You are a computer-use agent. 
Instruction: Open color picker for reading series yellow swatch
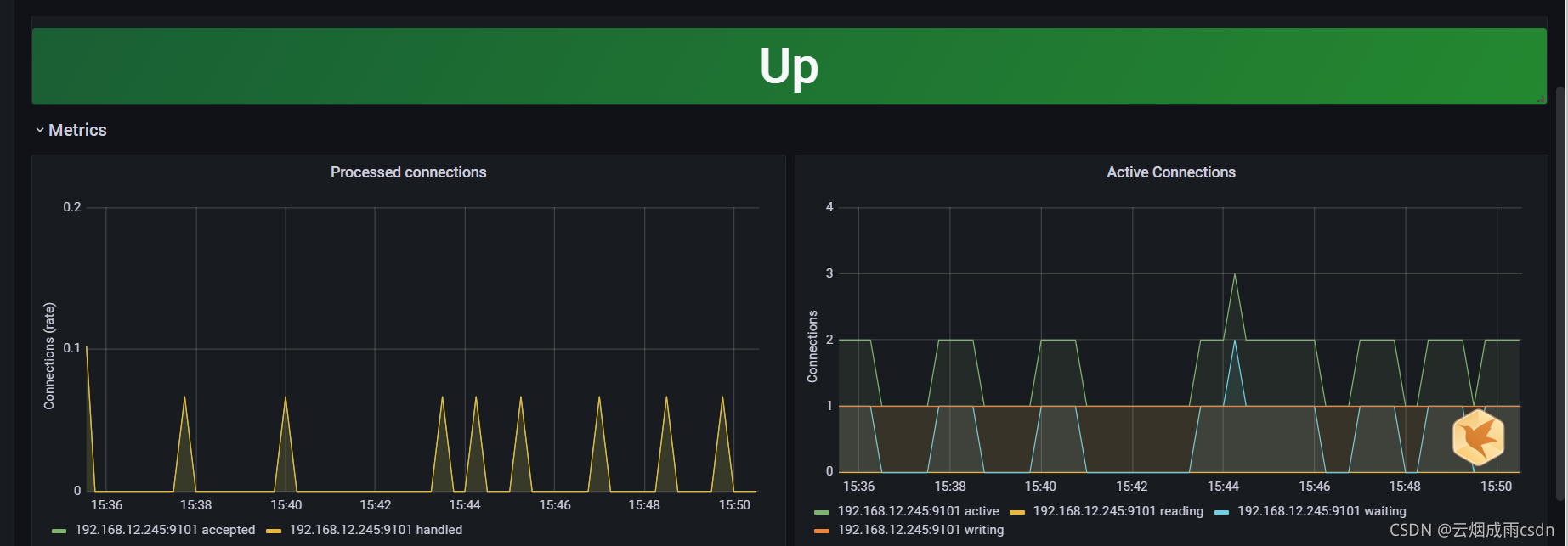(1016, 512)
